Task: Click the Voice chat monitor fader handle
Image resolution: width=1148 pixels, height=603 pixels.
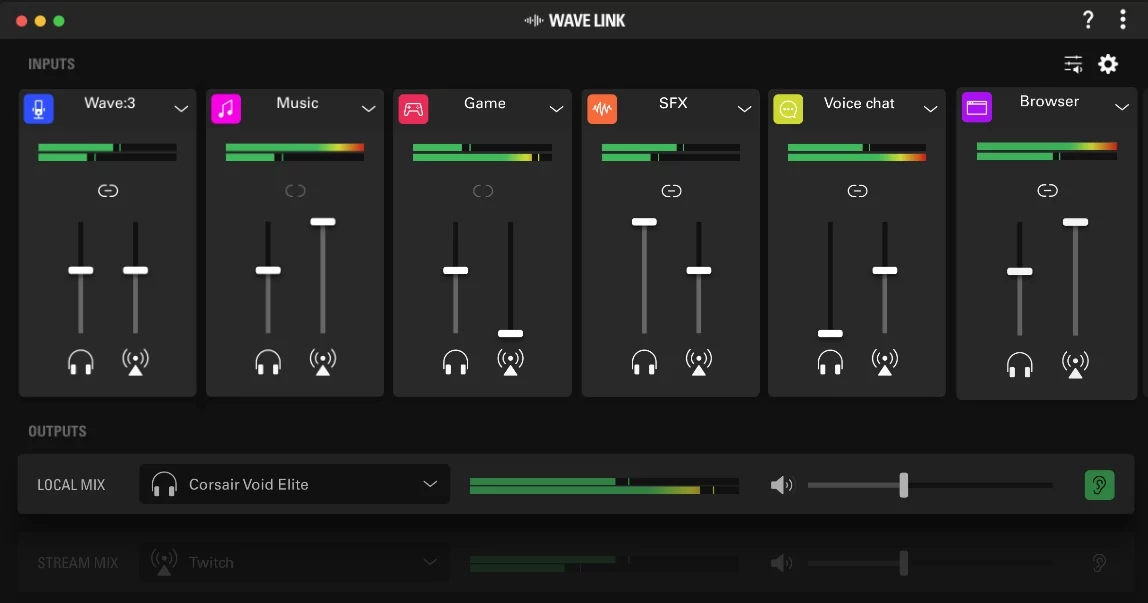Action: 830,334
